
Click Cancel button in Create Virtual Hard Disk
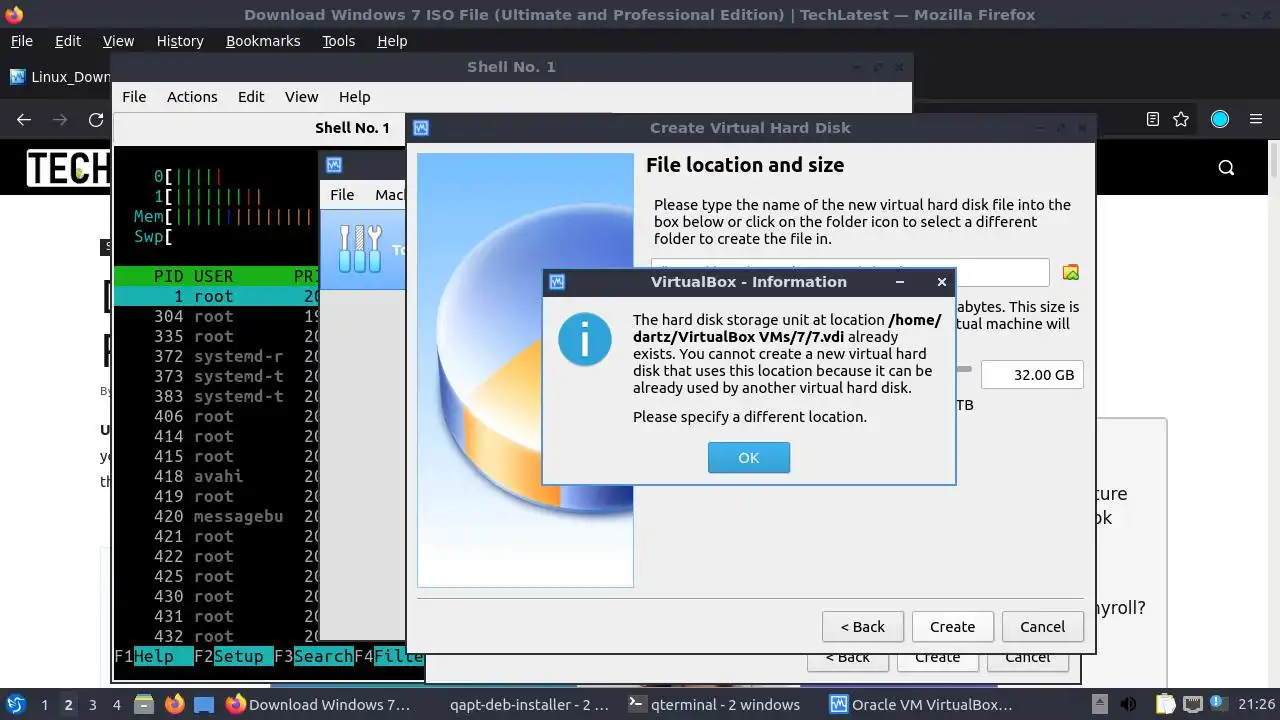click(x=1042, y=627)
